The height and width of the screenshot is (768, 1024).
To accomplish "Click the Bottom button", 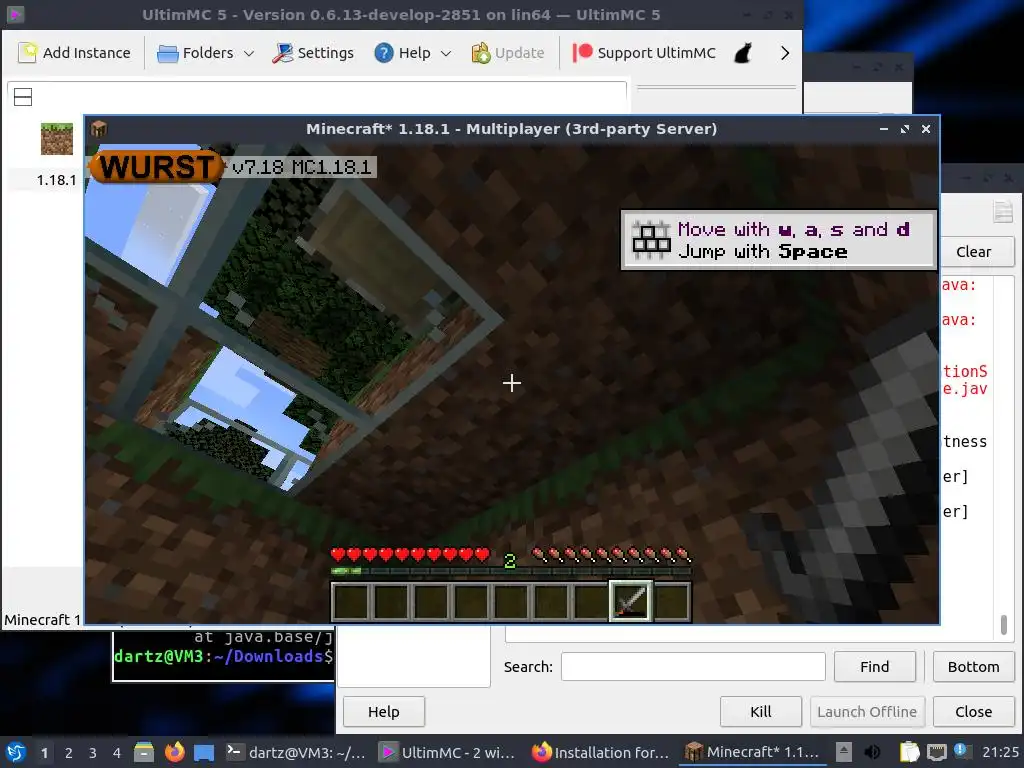I will (973, 667).
